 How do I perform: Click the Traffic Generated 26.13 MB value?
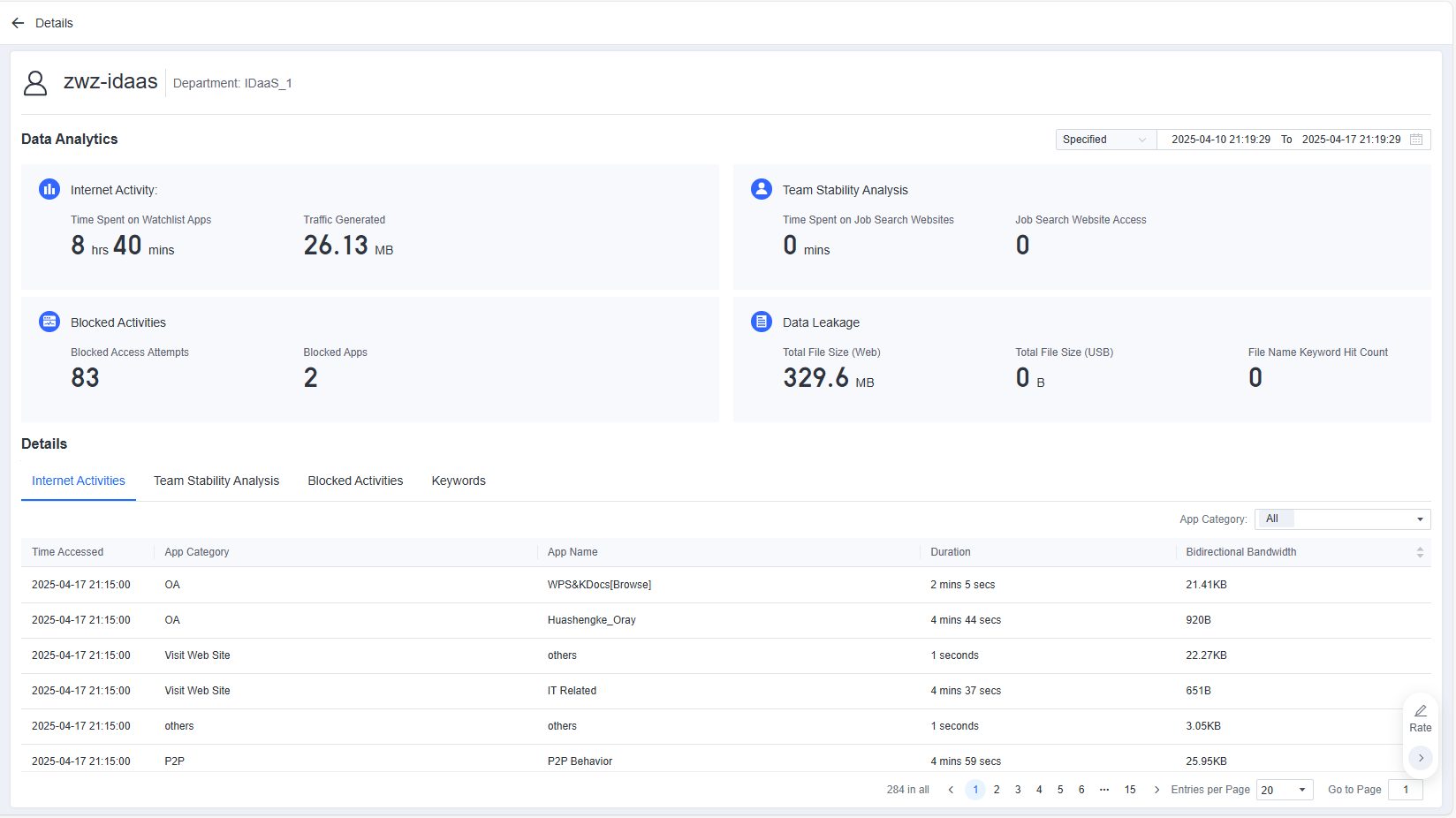click(x=348, y=246)
